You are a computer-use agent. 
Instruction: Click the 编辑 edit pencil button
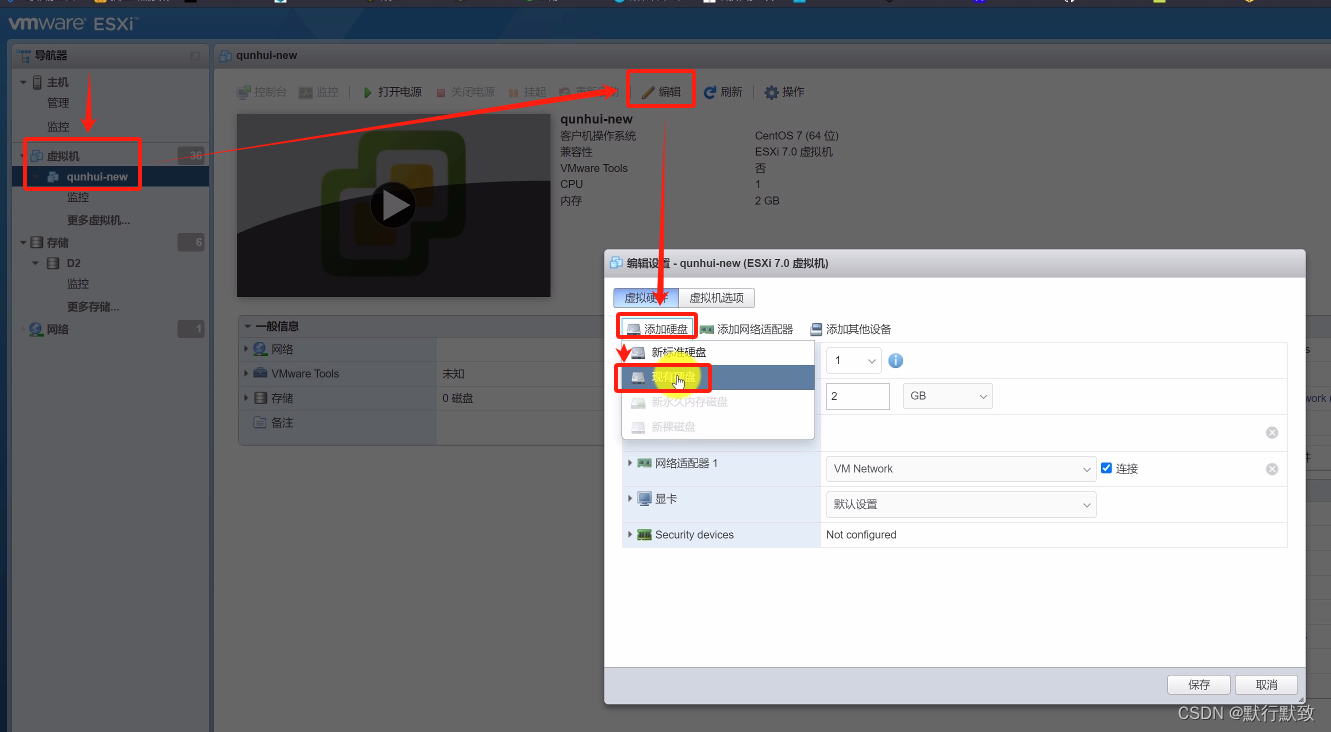click(x=661, y=92)
